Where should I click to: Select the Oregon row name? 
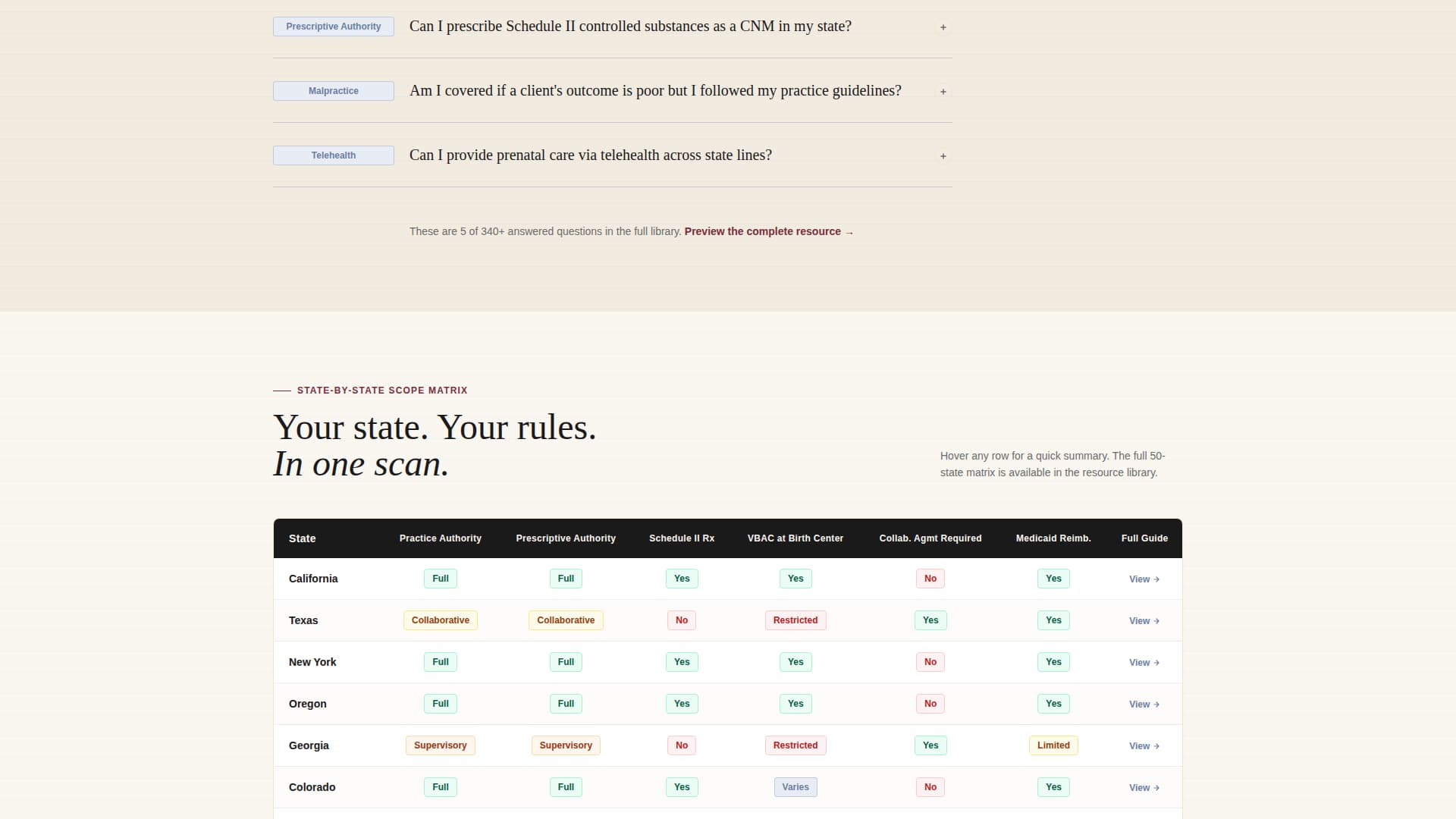click(308, 704)
